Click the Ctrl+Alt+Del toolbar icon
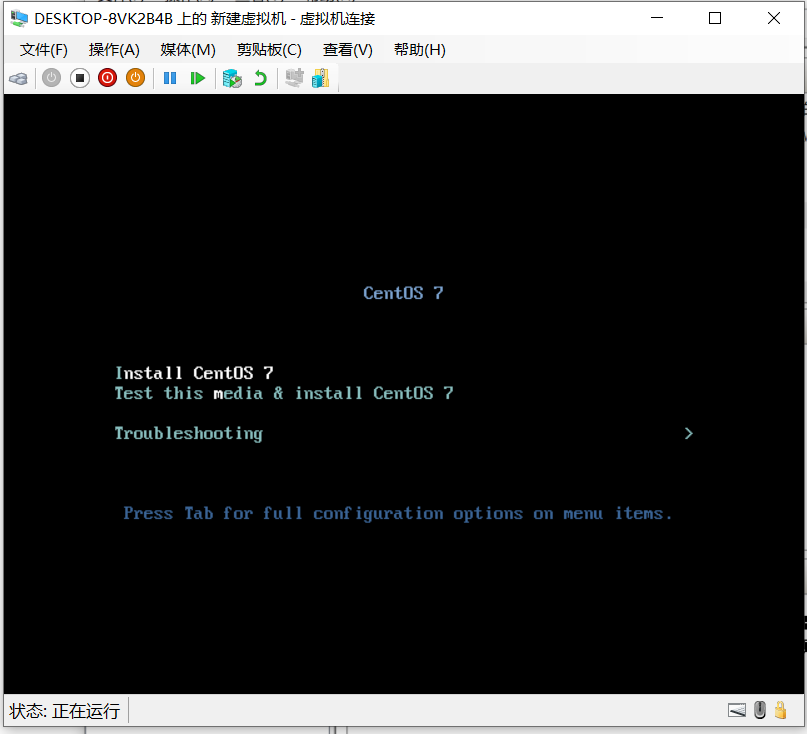 [19, 79]
